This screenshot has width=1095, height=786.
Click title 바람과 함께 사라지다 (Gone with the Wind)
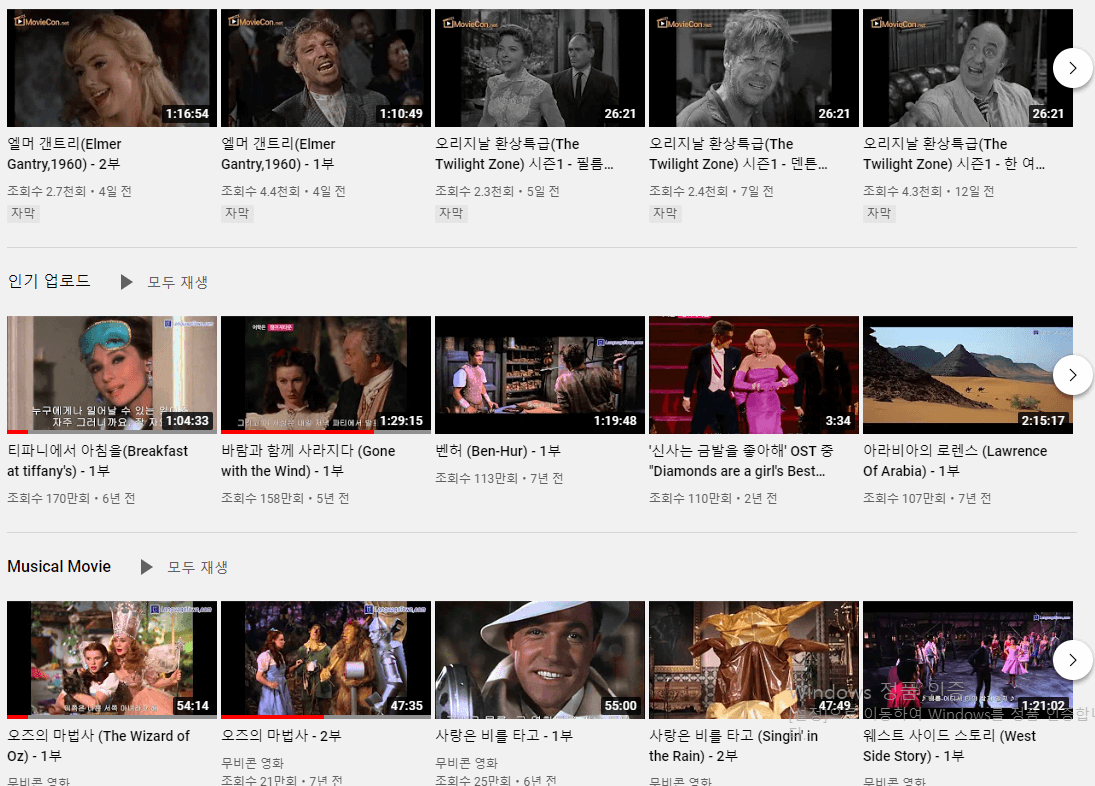pyautogui.click(x=308, y=461)
